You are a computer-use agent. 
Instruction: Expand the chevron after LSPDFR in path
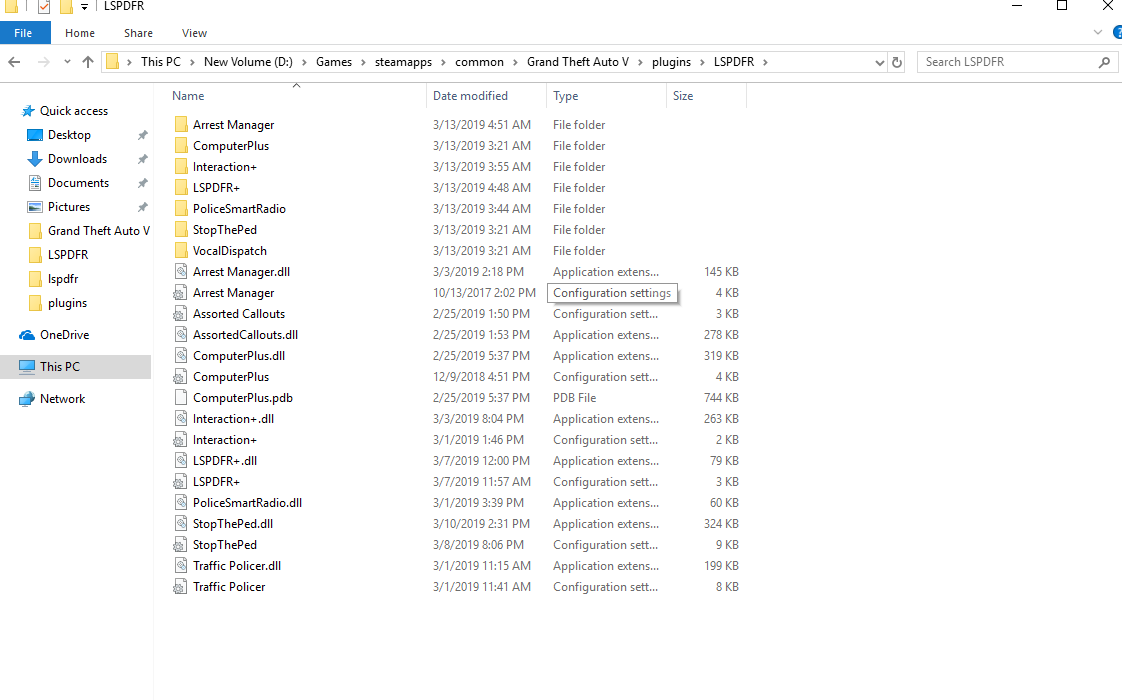click(x=765, y=62)
